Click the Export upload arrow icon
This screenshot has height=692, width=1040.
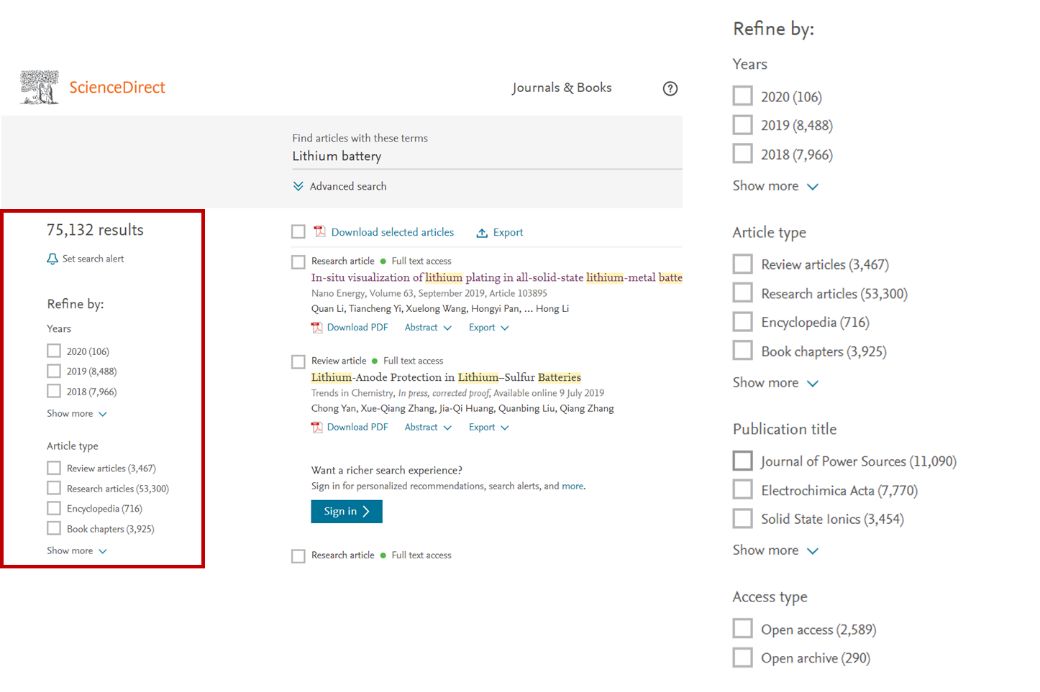tap(482, 233)
